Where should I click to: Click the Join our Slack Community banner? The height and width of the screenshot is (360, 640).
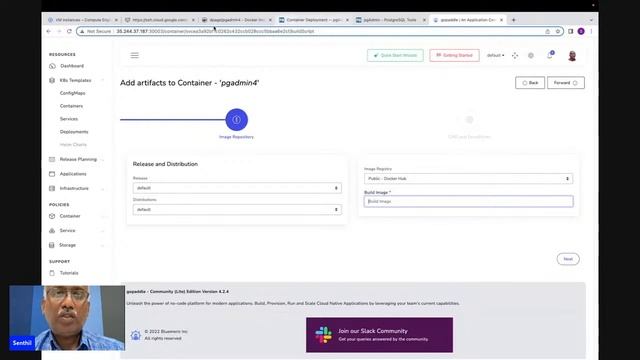tap(379, 335)
